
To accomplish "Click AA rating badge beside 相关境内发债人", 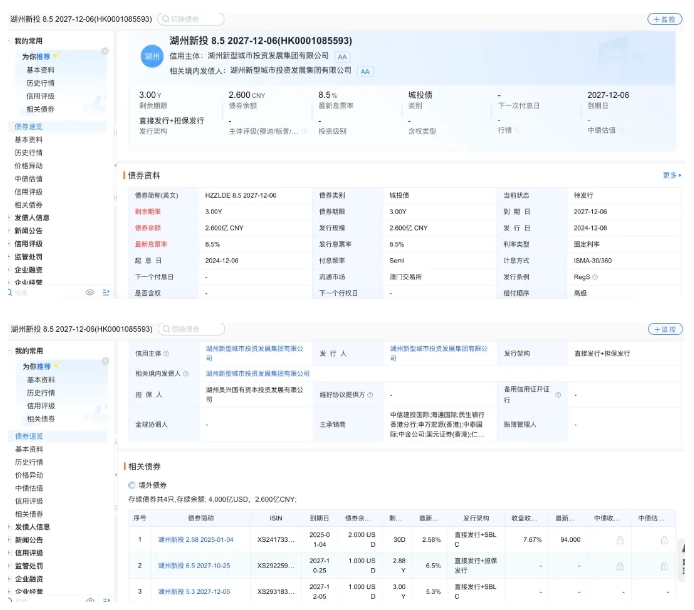I will pos(365,71).
